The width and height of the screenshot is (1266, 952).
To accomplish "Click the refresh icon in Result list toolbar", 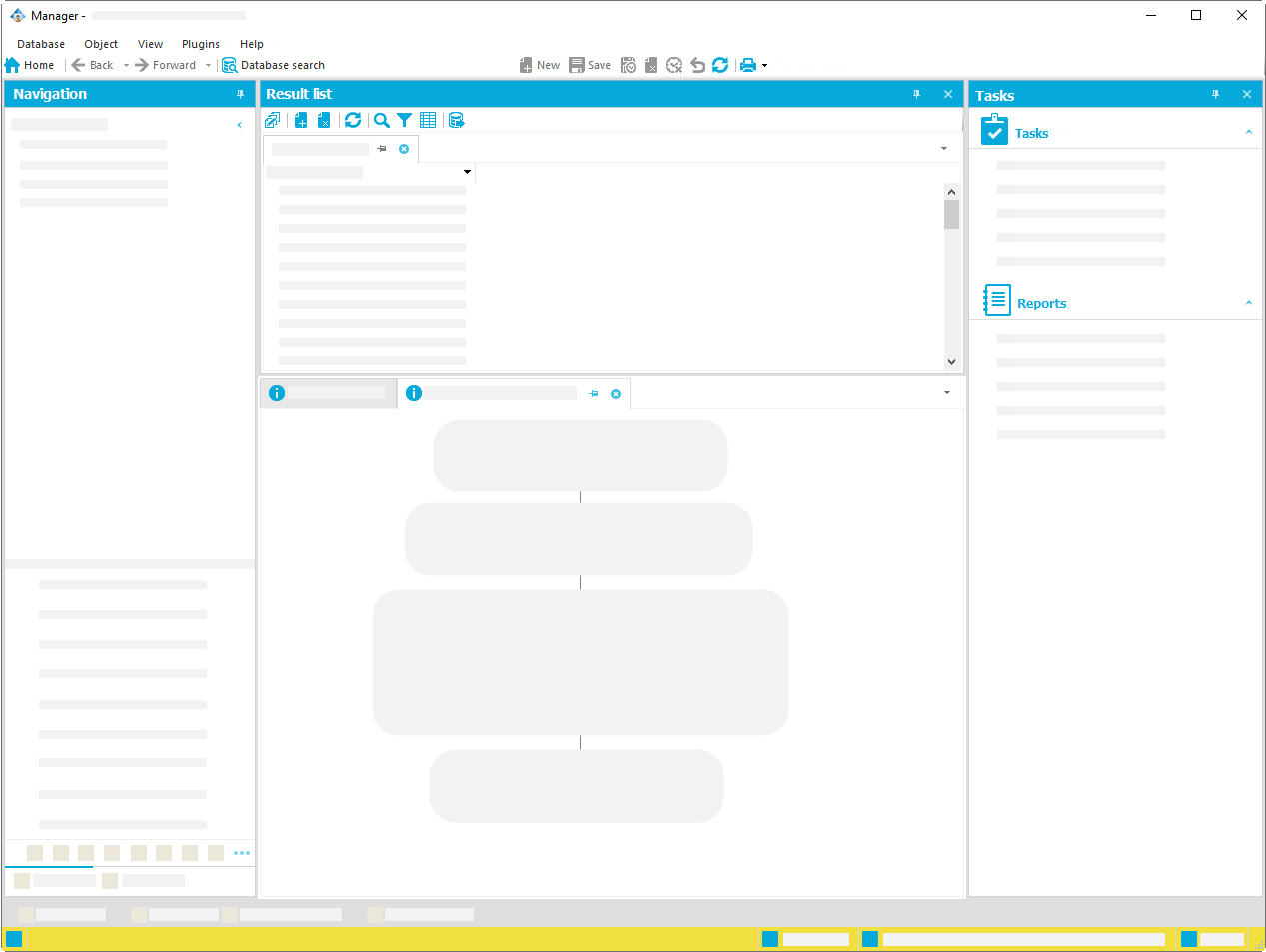I will [353, 120].
